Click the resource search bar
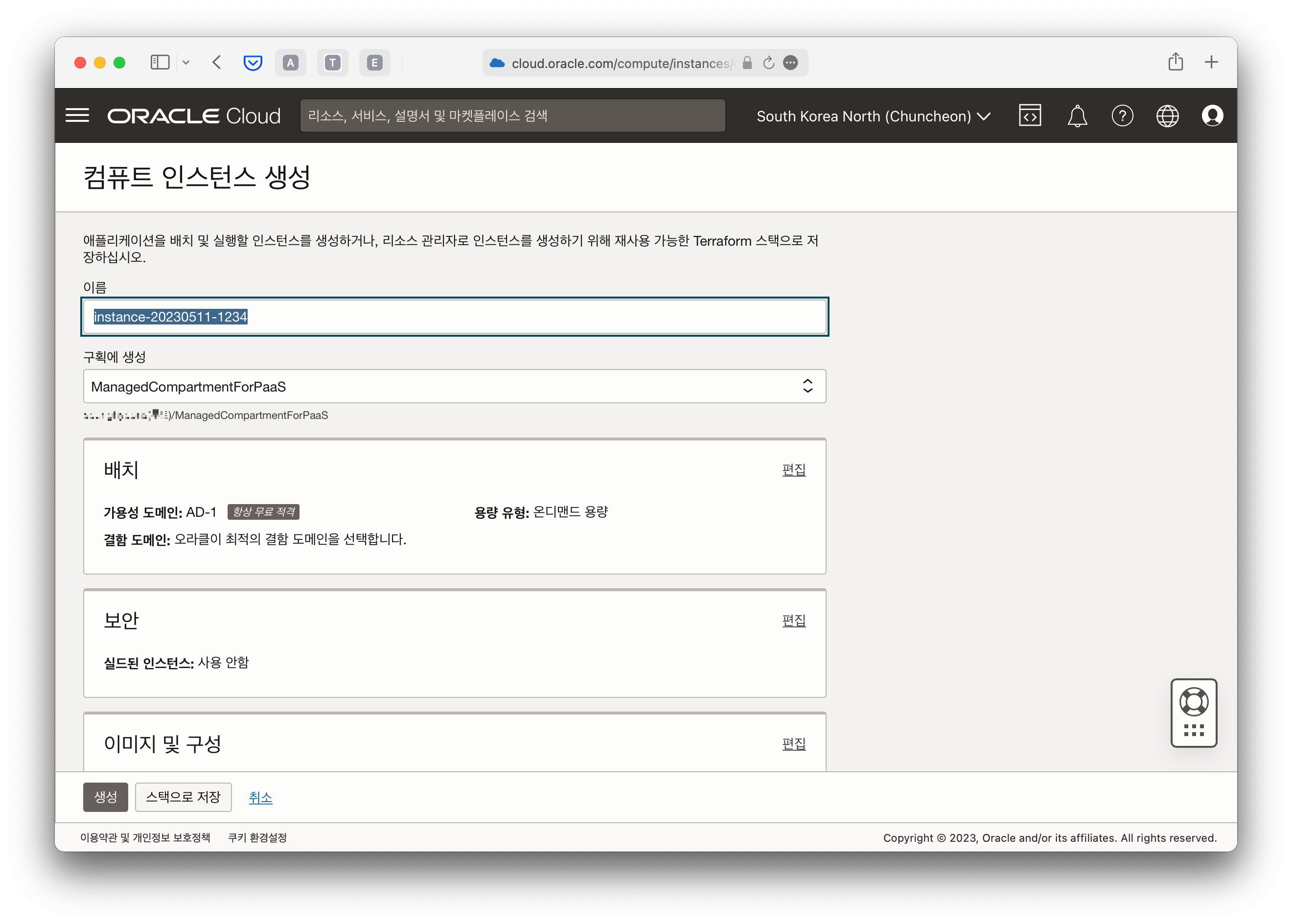Viewport: 1292px width, 924px height. [512, 116]
